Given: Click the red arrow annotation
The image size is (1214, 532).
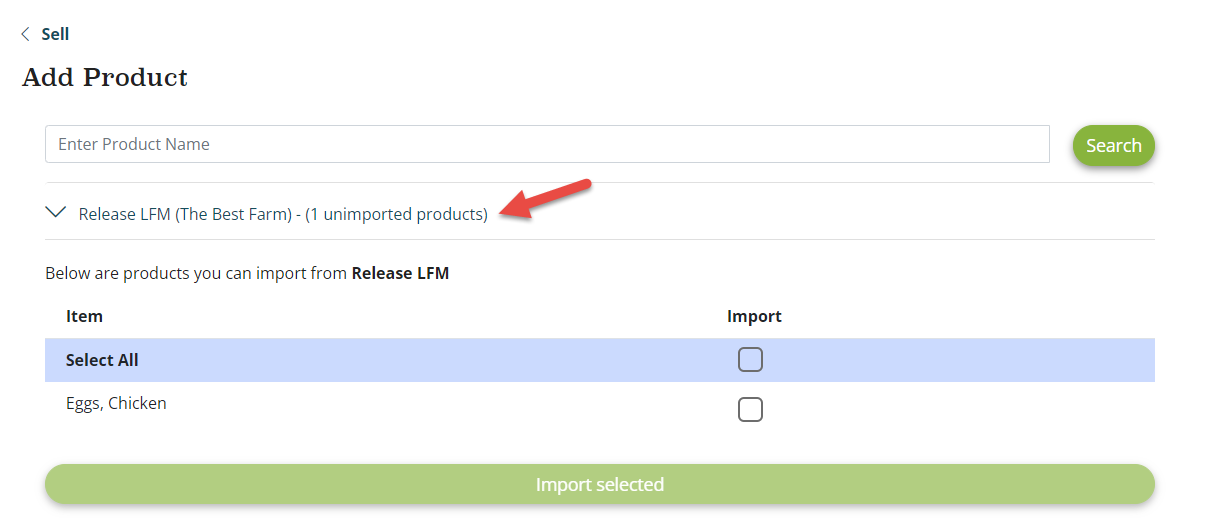Looking at the screenshot, I should pos(548,196).
